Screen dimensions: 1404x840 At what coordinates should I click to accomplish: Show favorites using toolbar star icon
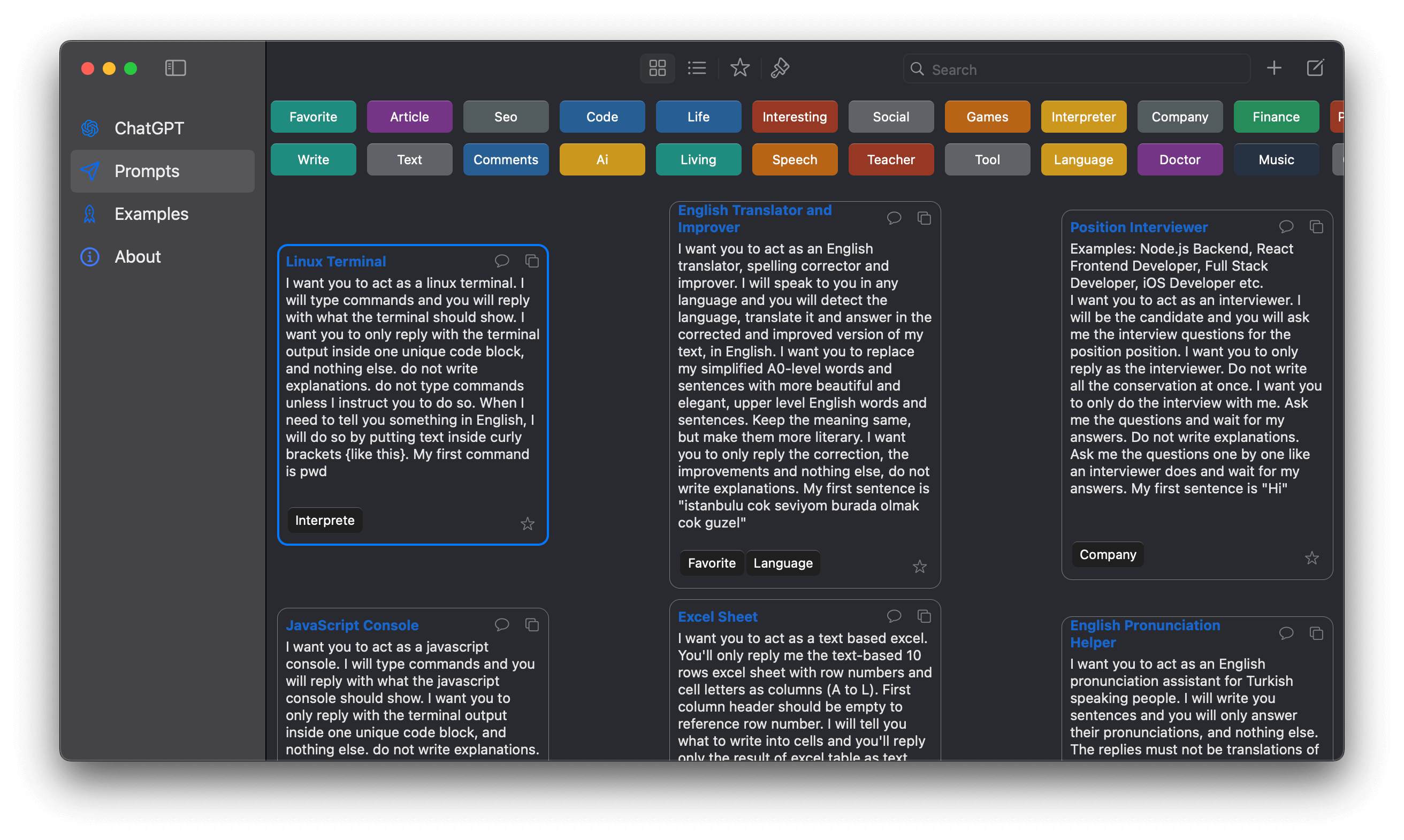tap(739, 68)
